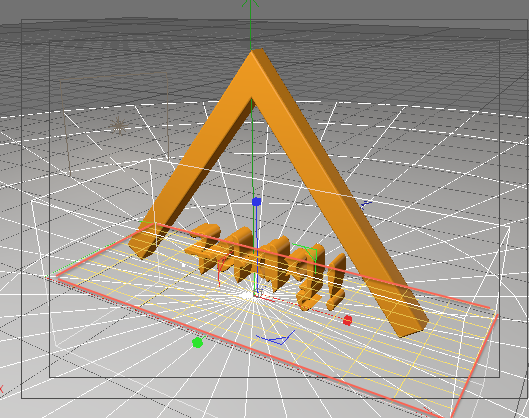
Task: Select the light object star icon
Action: 118,126
